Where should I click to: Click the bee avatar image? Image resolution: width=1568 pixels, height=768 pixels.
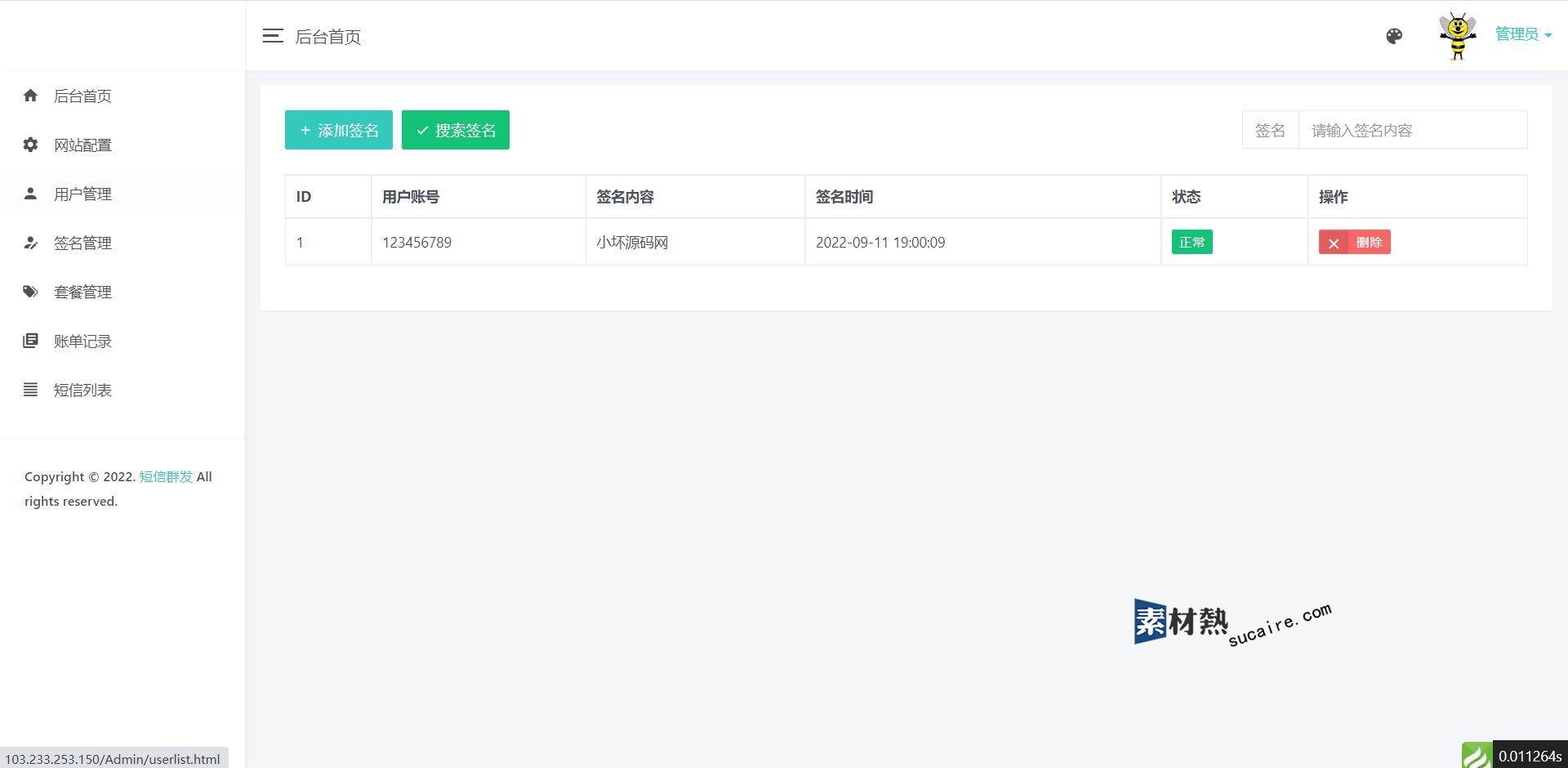pyautogui.click(x=1457, y=36)
